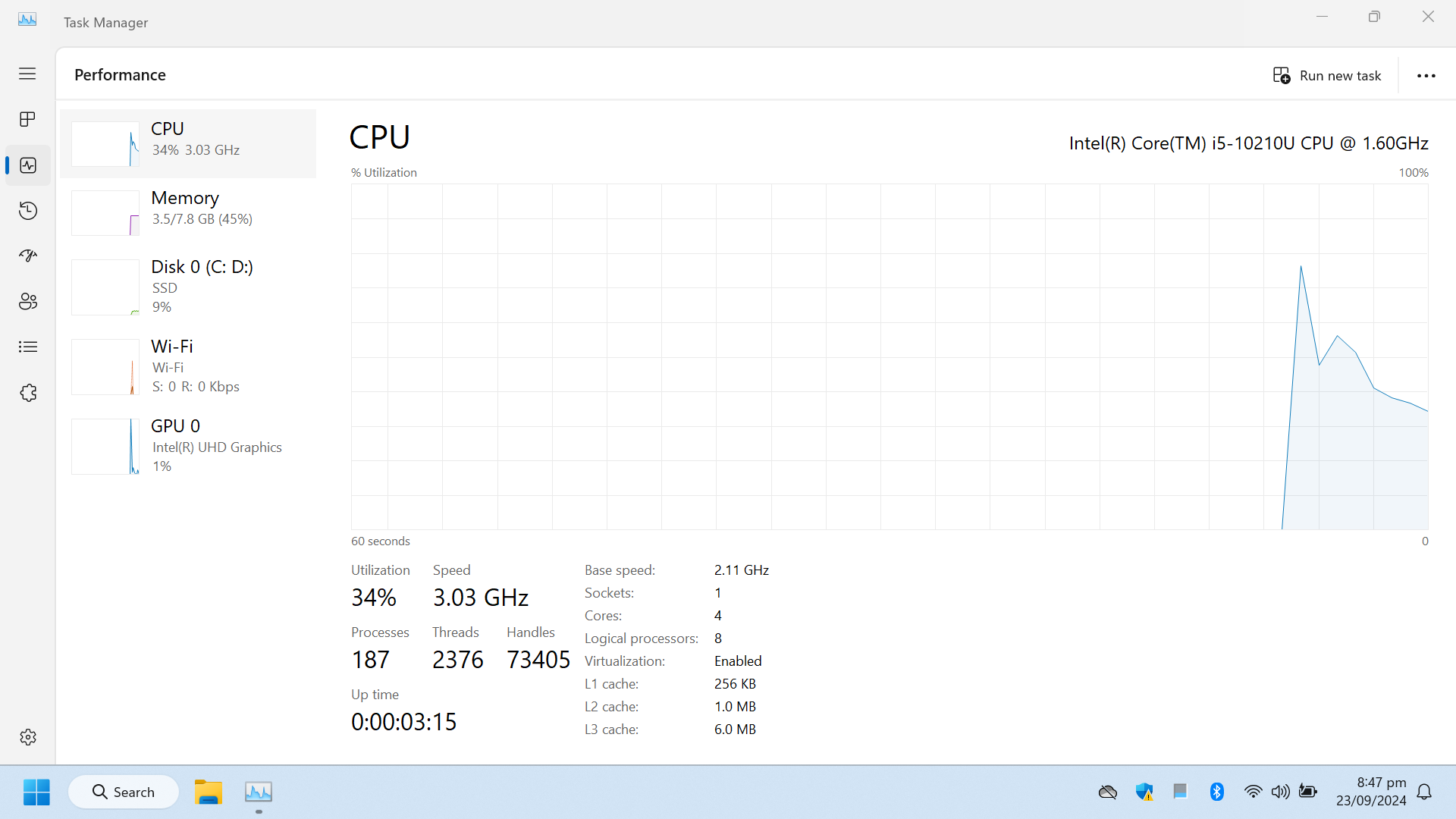Click the taskbar Search box
The image size is (1456, 819).
[124, 792]
